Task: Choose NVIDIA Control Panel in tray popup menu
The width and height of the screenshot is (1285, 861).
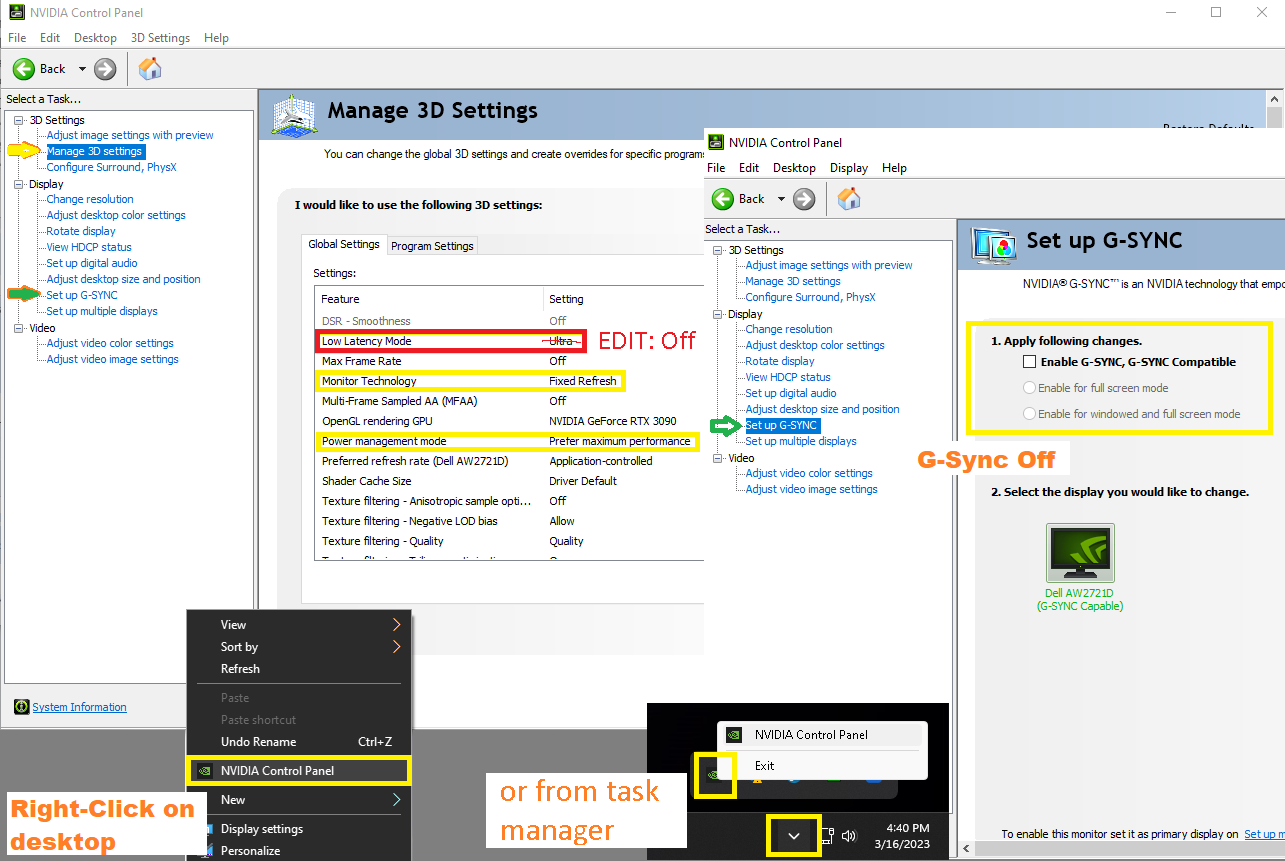Action: click(x=822, y=734)
